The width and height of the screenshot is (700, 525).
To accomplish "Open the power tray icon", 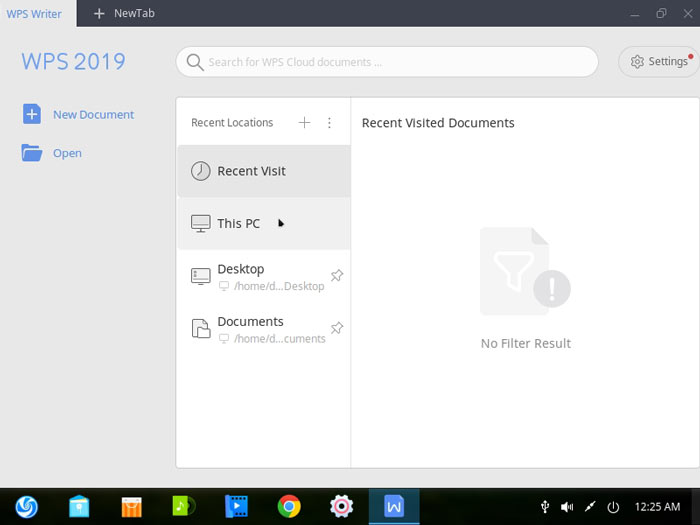I will pyautogui.click(x=613, y=507).
